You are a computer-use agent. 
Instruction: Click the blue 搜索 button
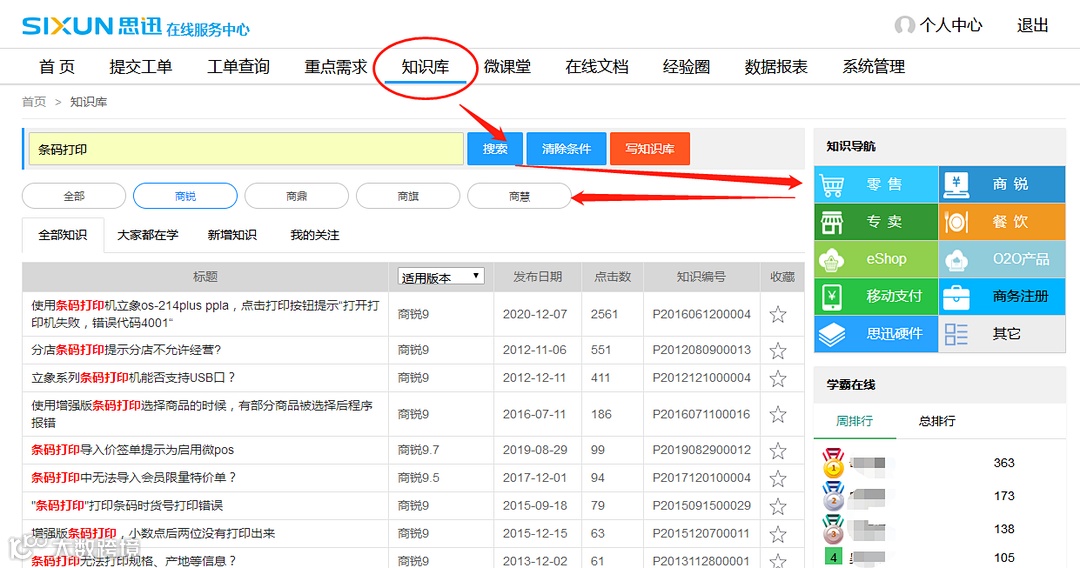(x=495, y=149)
